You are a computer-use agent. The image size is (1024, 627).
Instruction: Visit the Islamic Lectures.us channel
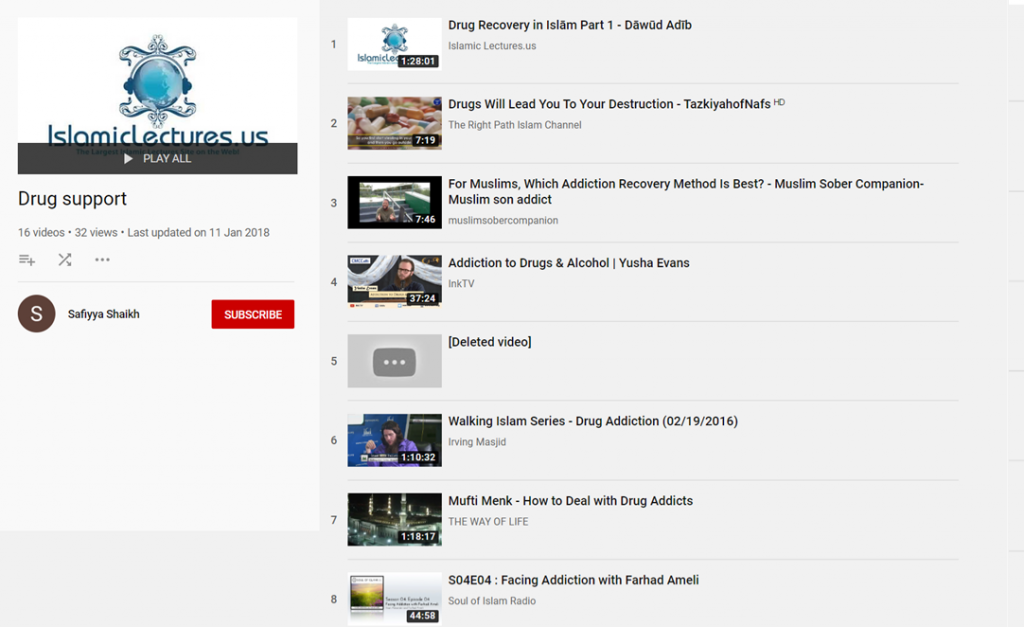coord(492,46)
